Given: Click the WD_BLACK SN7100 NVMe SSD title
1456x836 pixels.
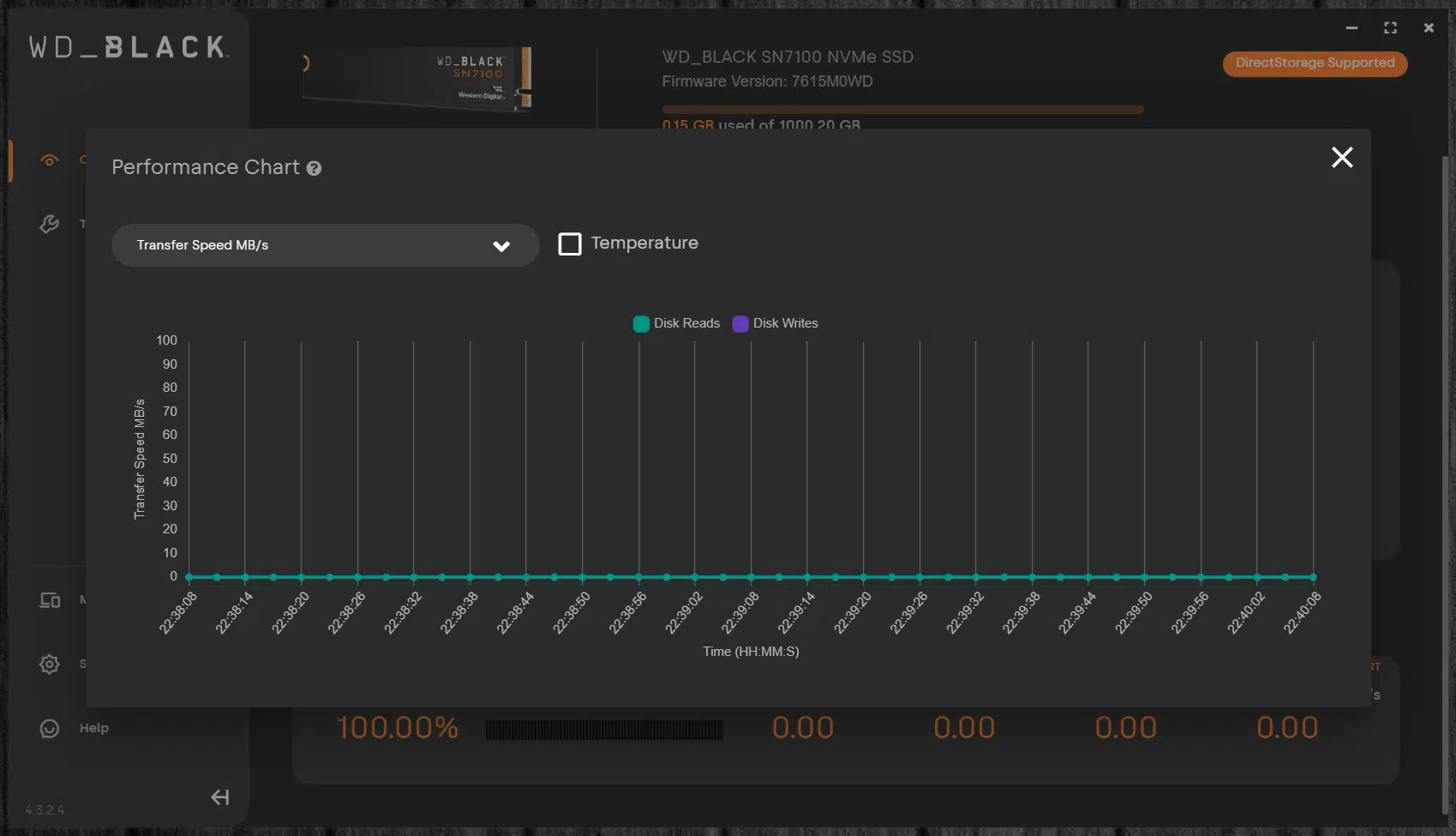Looking at the screenshot, I should pyautogui.click(x=788, y=57).
